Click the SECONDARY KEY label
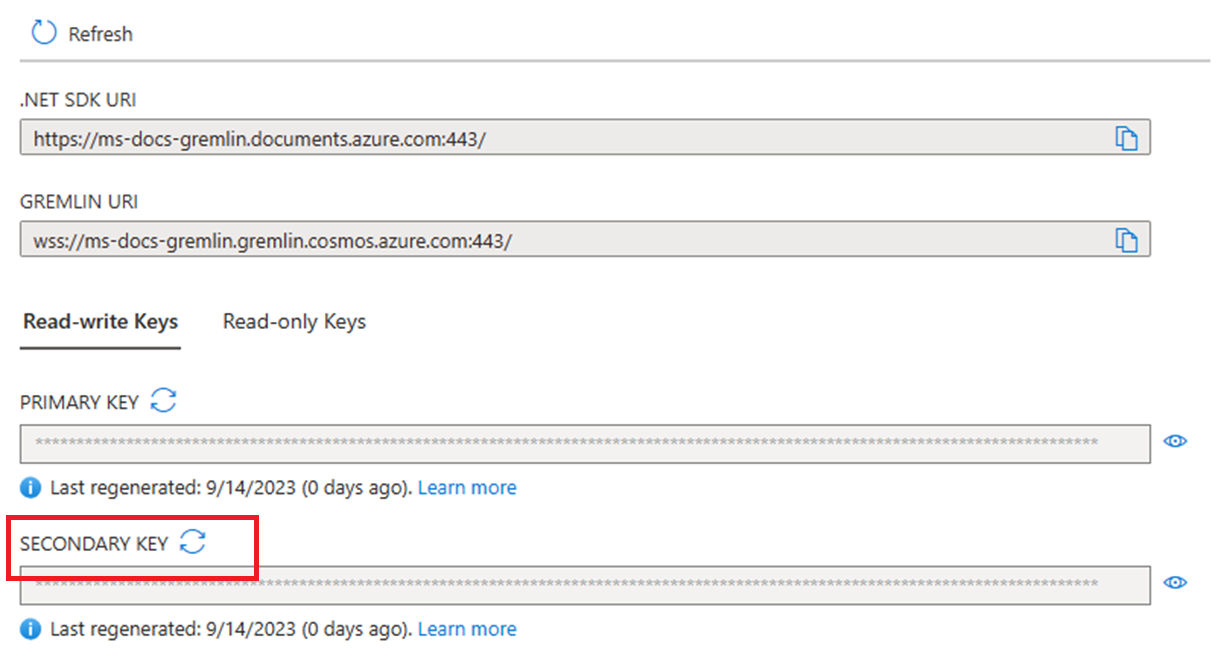 point(95,544)
